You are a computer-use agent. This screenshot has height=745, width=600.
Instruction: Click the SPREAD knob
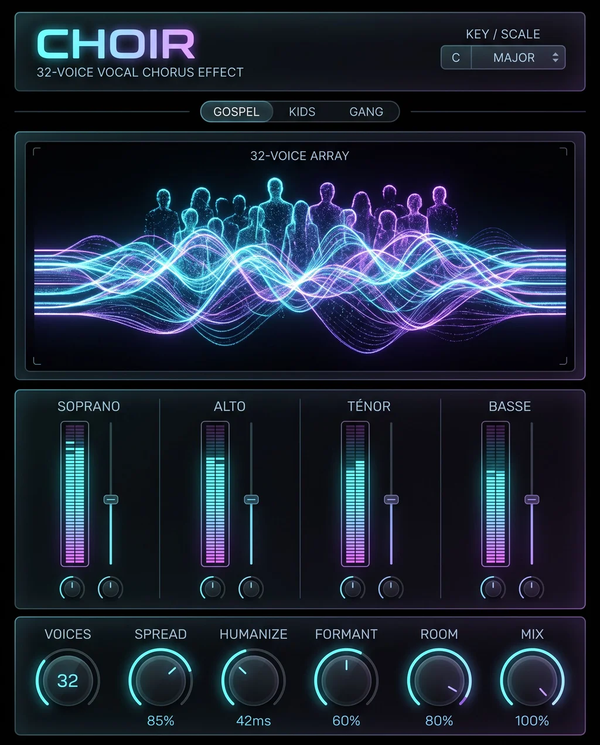tap(160, 680)
